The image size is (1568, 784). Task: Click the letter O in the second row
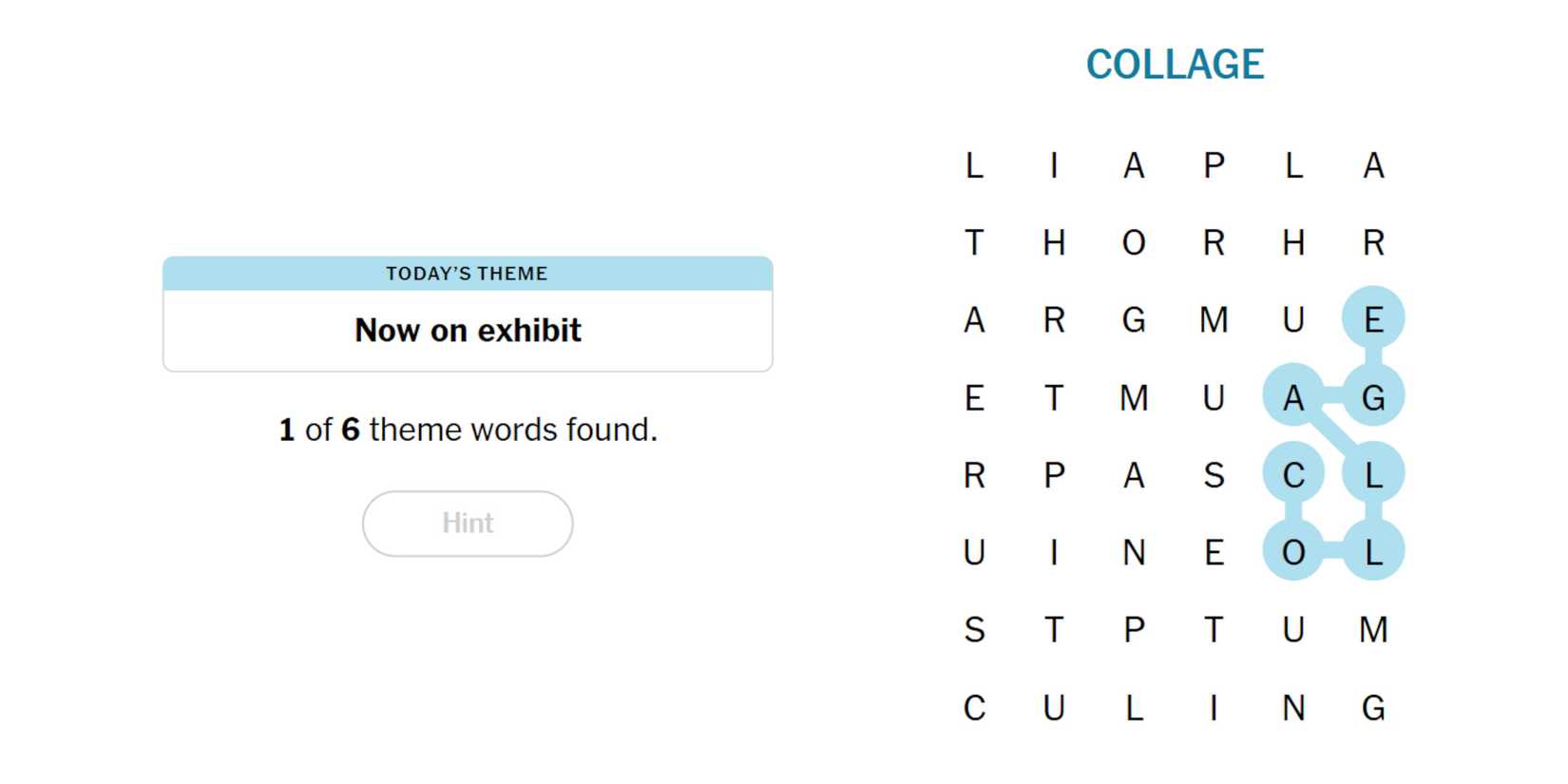coord(1134,242)
